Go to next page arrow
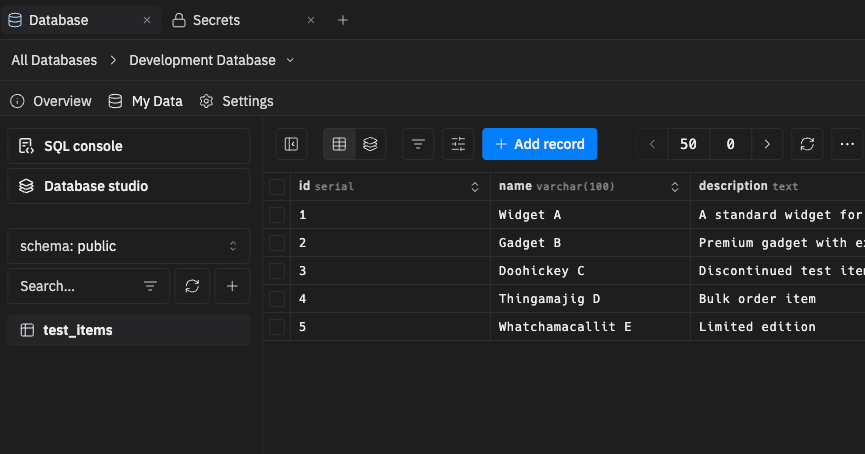This screenshot has height=454, width=865. tap(767, 144)
